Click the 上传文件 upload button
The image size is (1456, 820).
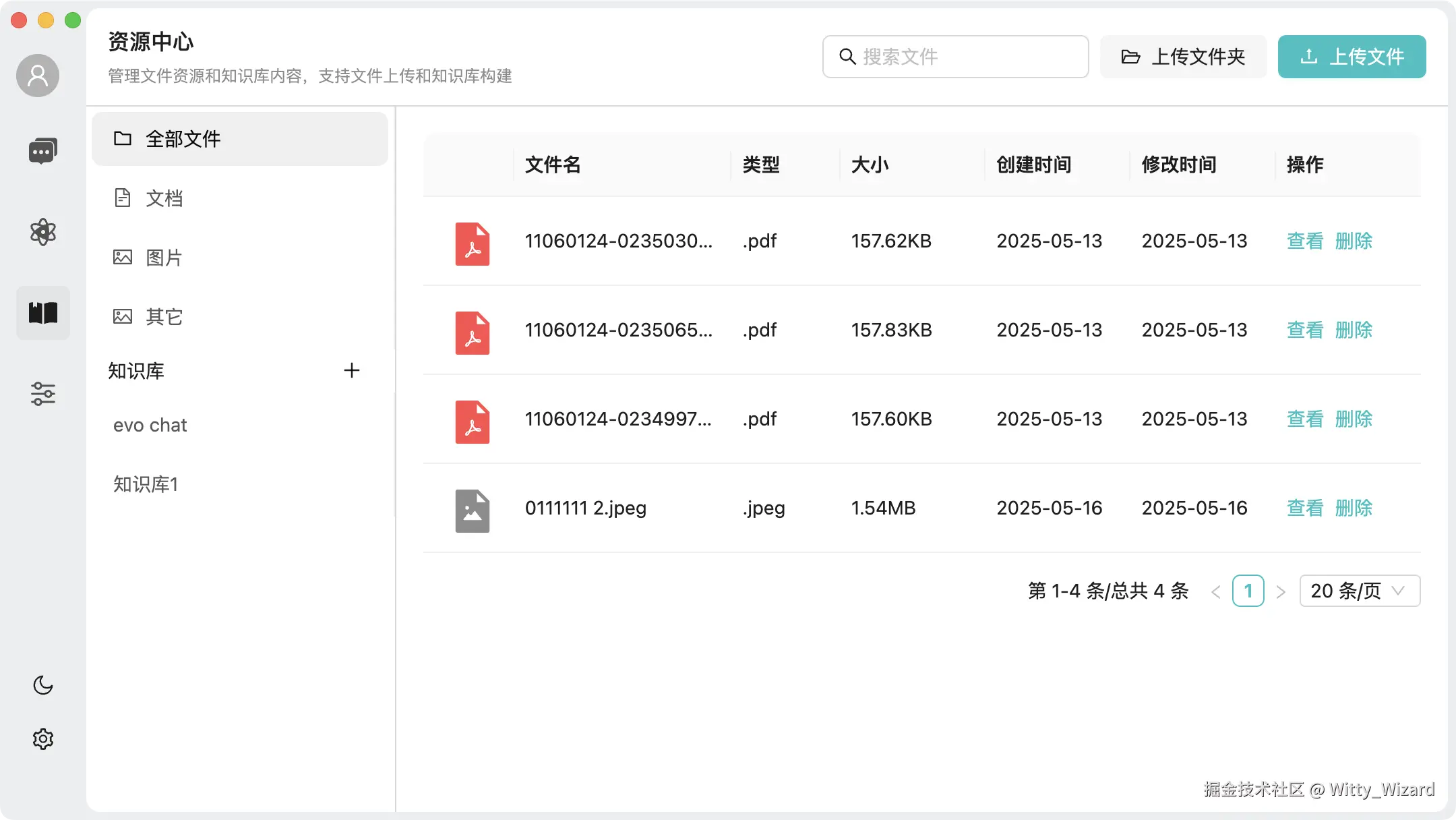pos(1352,57)
